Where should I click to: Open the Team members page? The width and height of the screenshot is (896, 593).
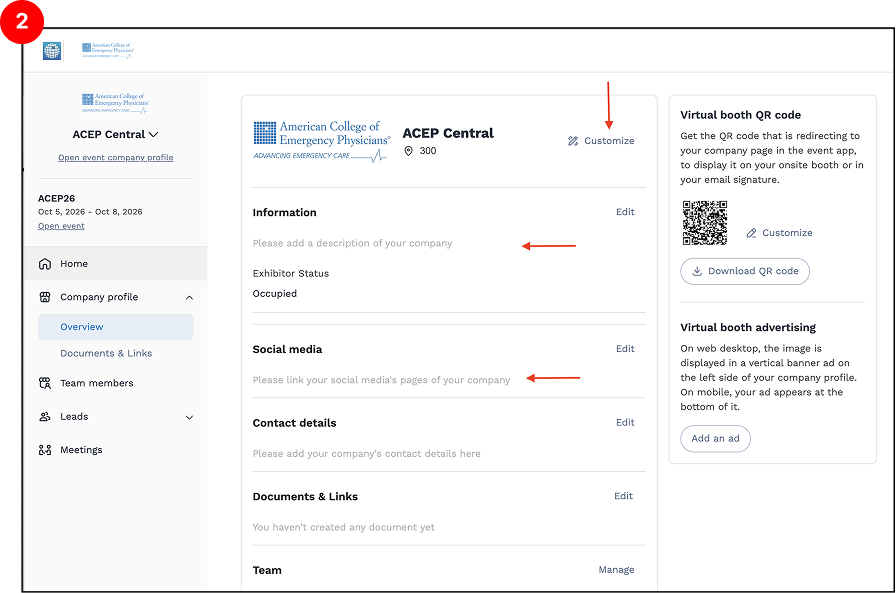click(x=97, y=383)
